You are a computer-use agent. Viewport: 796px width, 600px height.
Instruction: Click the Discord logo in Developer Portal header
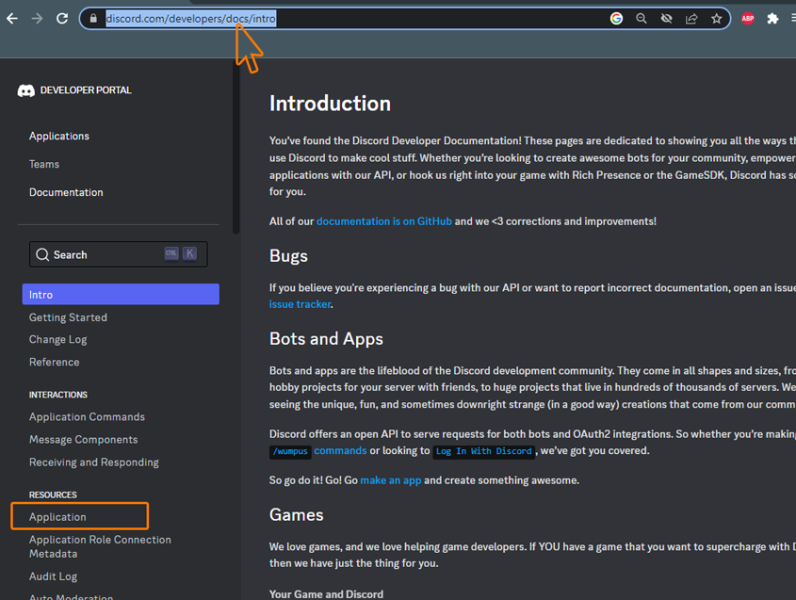26,91
